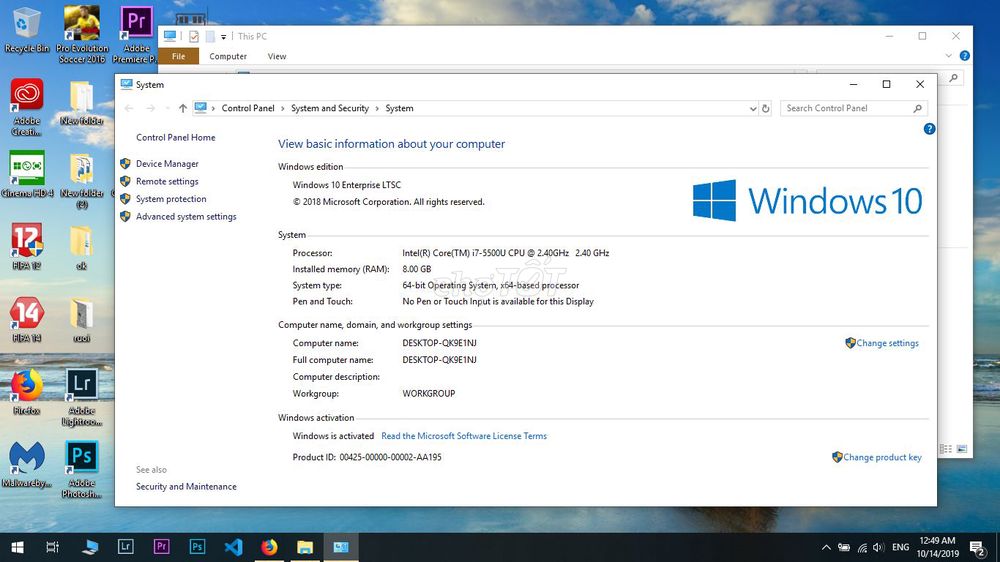
Task: Open Remote settings link
Action: (167, 181)
